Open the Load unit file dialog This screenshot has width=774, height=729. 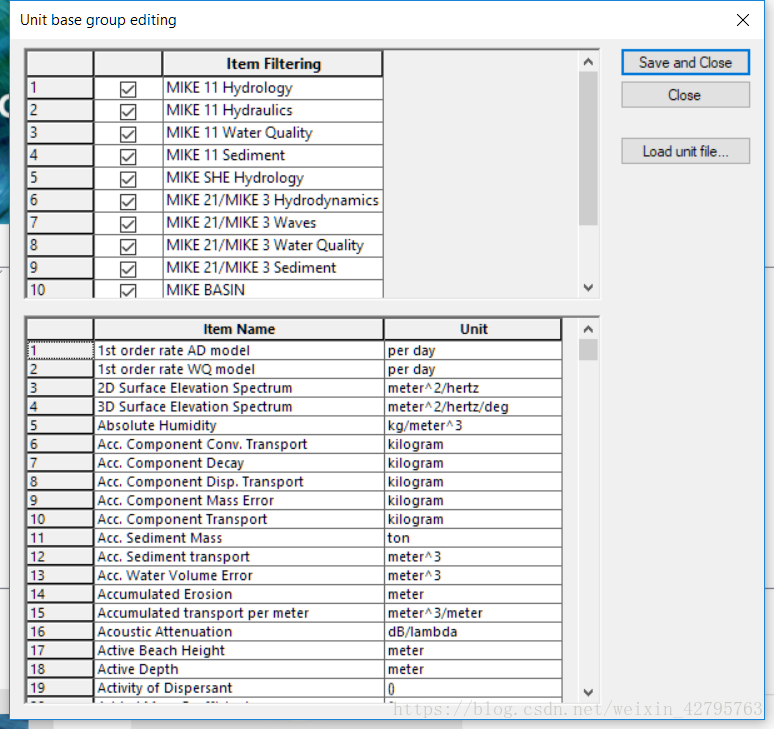coord(685,151)
